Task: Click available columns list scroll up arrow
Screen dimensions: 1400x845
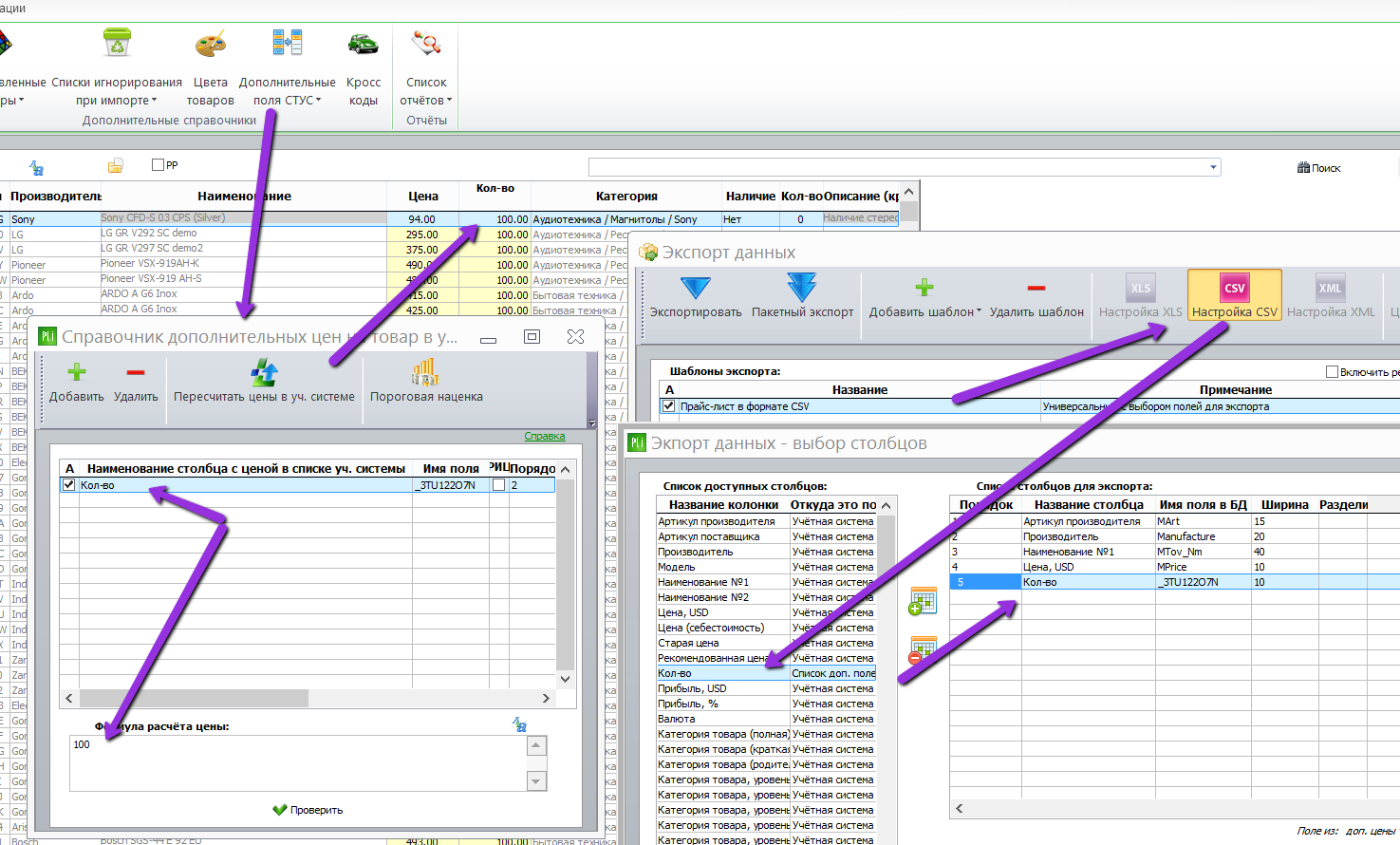Action: tap(887, 505)
